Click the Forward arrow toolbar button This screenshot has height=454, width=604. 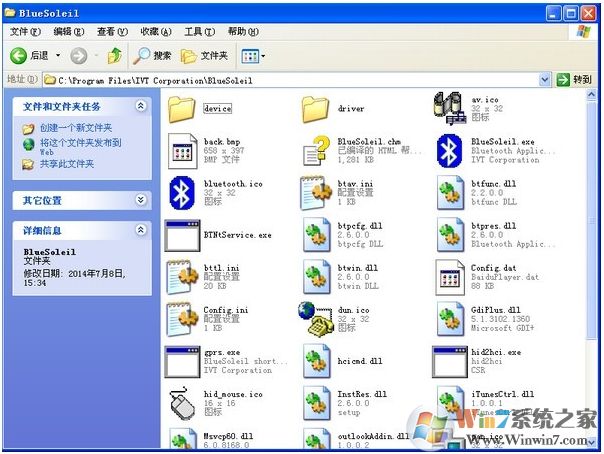pyautogui.click(x=79, y=56)
